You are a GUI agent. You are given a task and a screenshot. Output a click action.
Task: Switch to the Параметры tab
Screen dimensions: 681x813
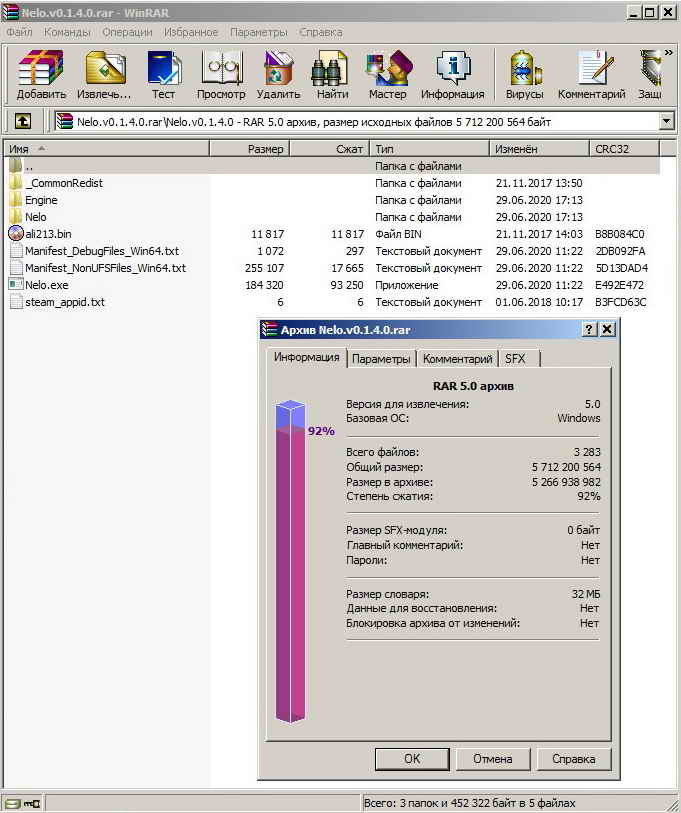(x=381, y=359)
